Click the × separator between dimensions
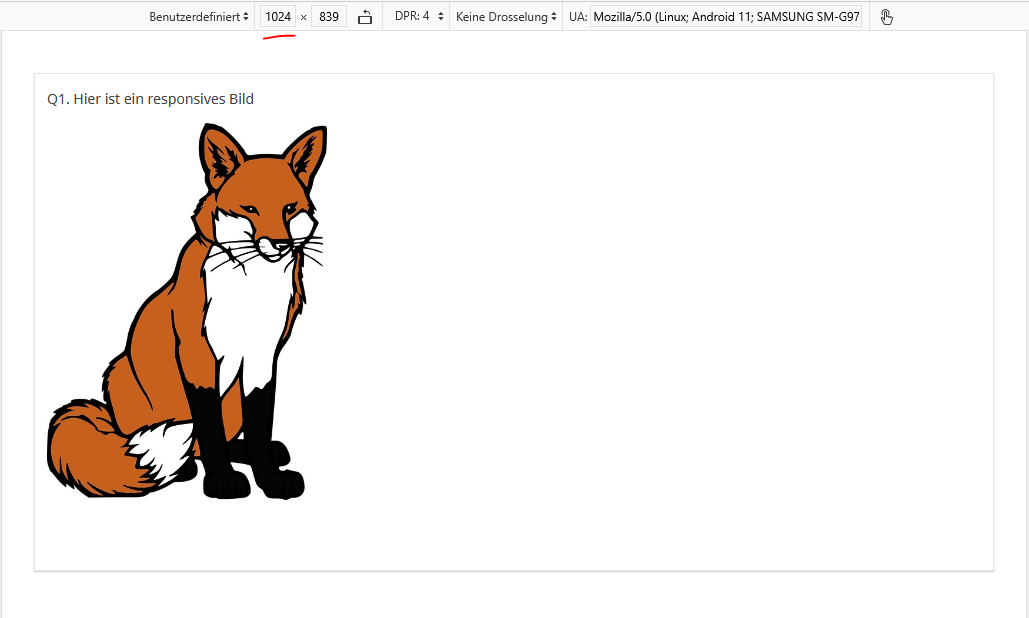 click(x=303, y=18)
